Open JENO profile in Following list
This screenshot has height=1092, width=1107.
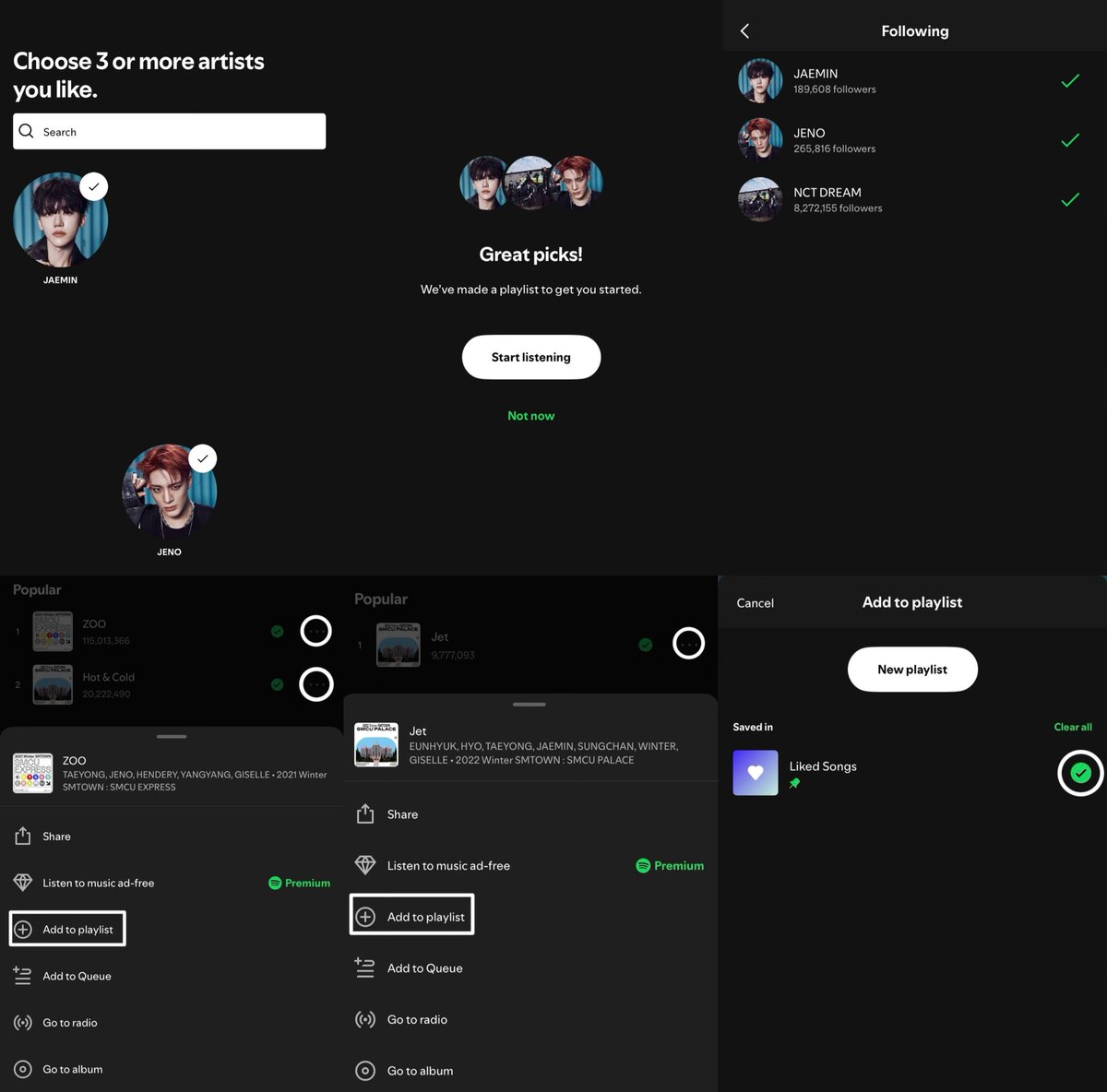pyautogui.click(x=913, y=140)
